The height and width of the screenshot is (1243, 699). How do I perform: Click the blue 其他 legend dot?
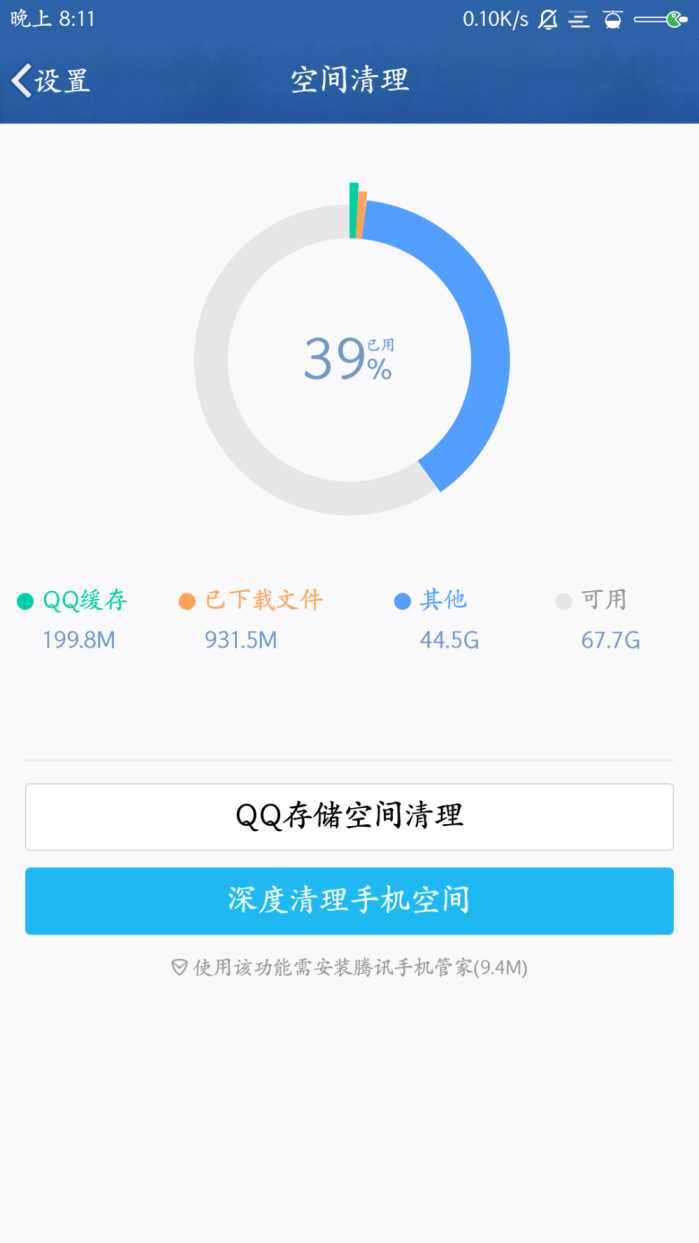coord(403,600)
